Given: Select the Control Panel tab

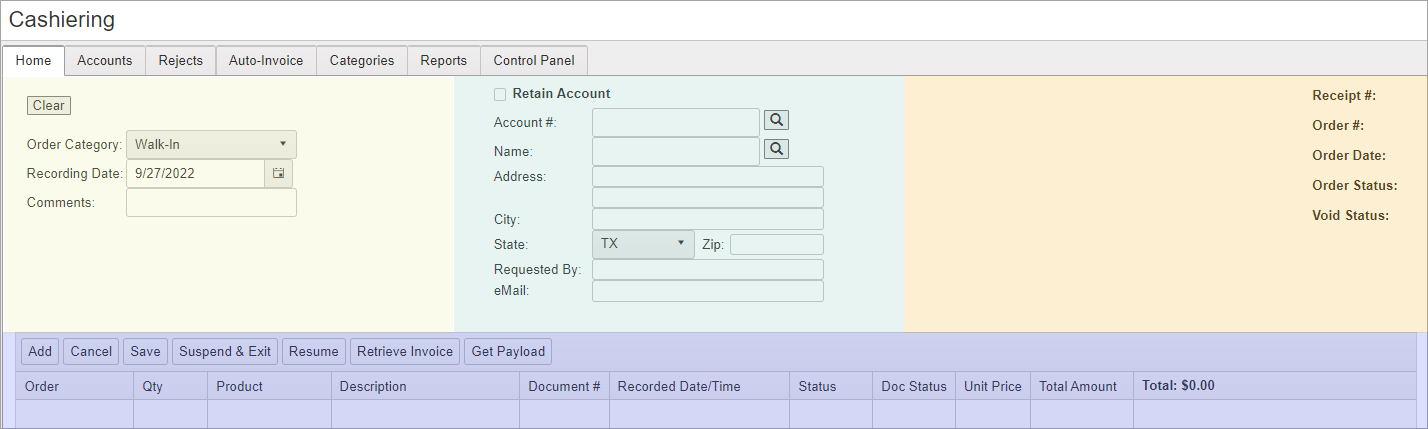Looking at the screenshot, I should tap(534, 61).
